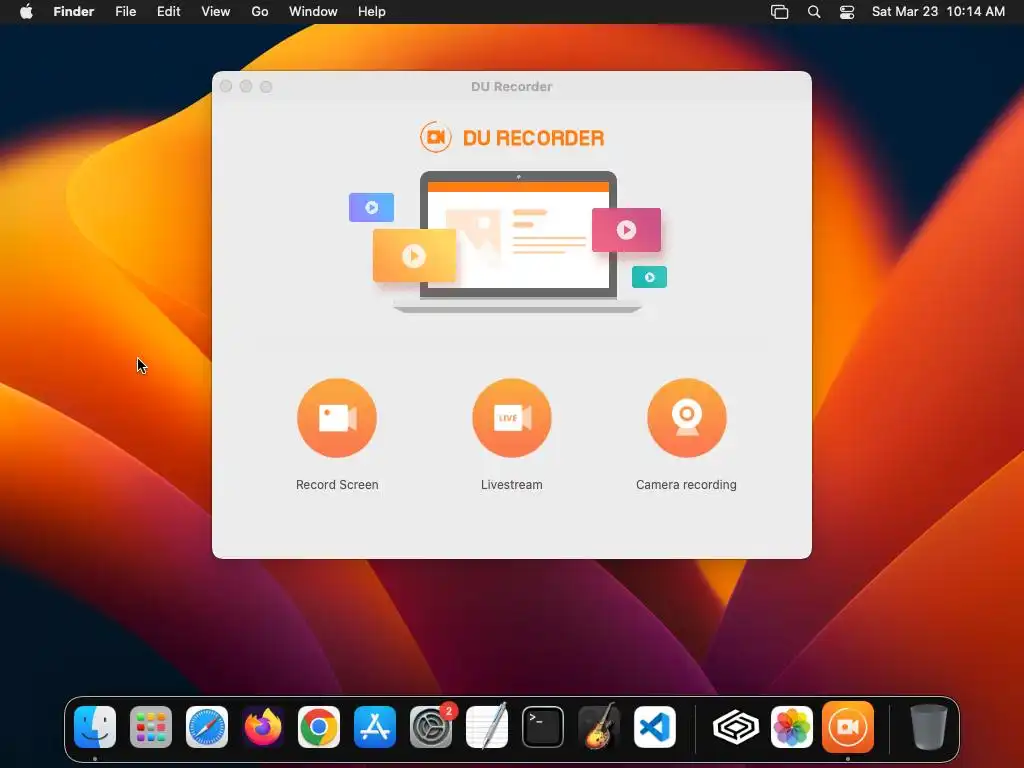Open the Edit menu
This screenshot has height=768, width=1024.
tap(168, 12)
